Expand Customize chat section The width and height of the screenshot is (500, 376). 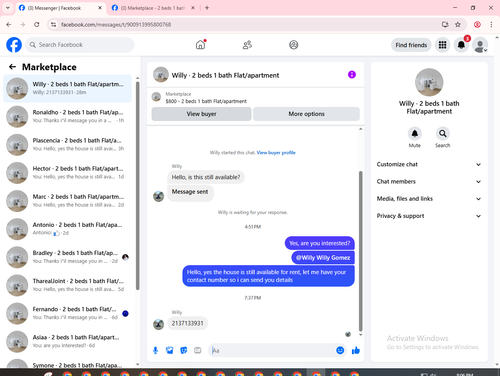(x=429, y=164)
